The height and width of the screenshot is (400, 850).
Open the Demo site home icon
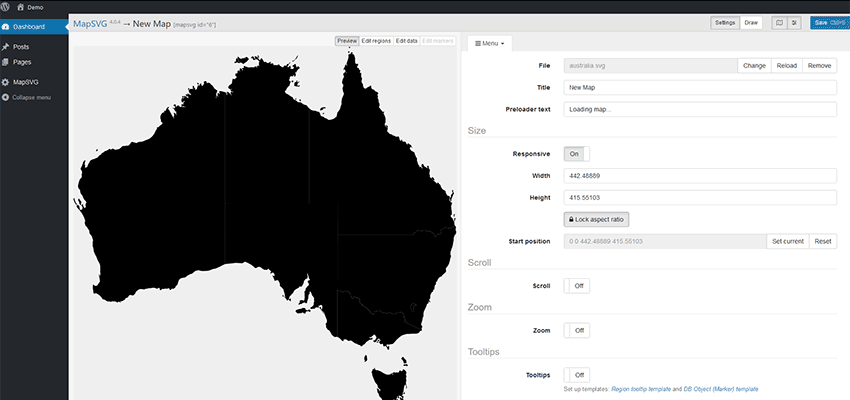(x=22, y=6)
